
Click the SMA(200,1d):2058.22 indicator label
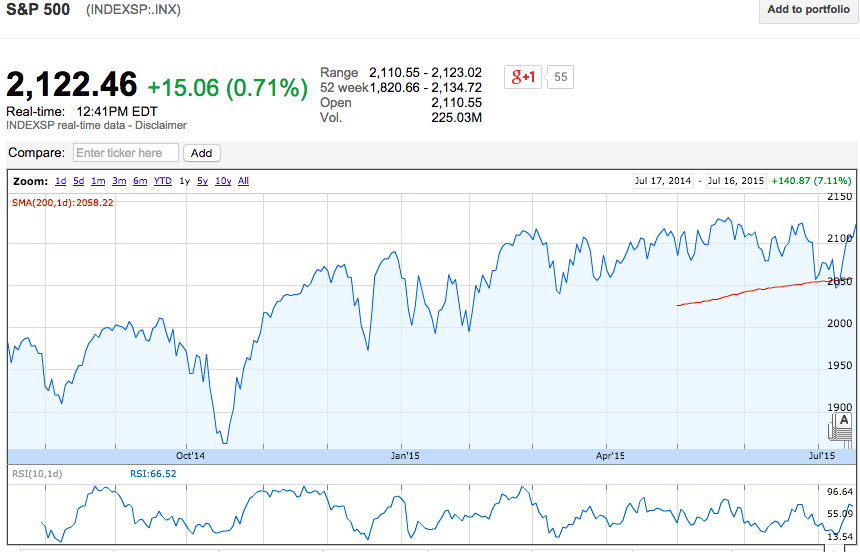(63, 202)
